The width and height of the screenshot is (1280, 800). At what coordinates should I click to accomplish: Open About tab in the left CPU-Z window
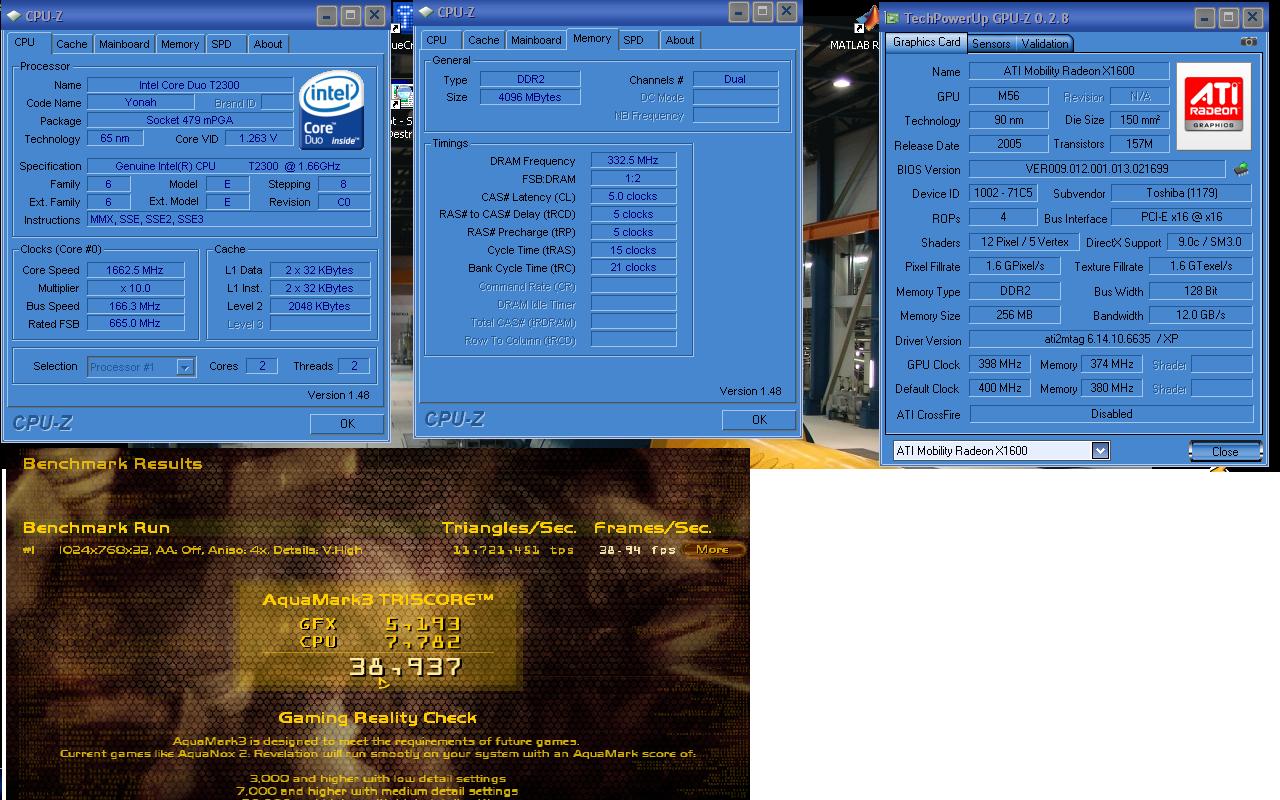pos(267,44)
